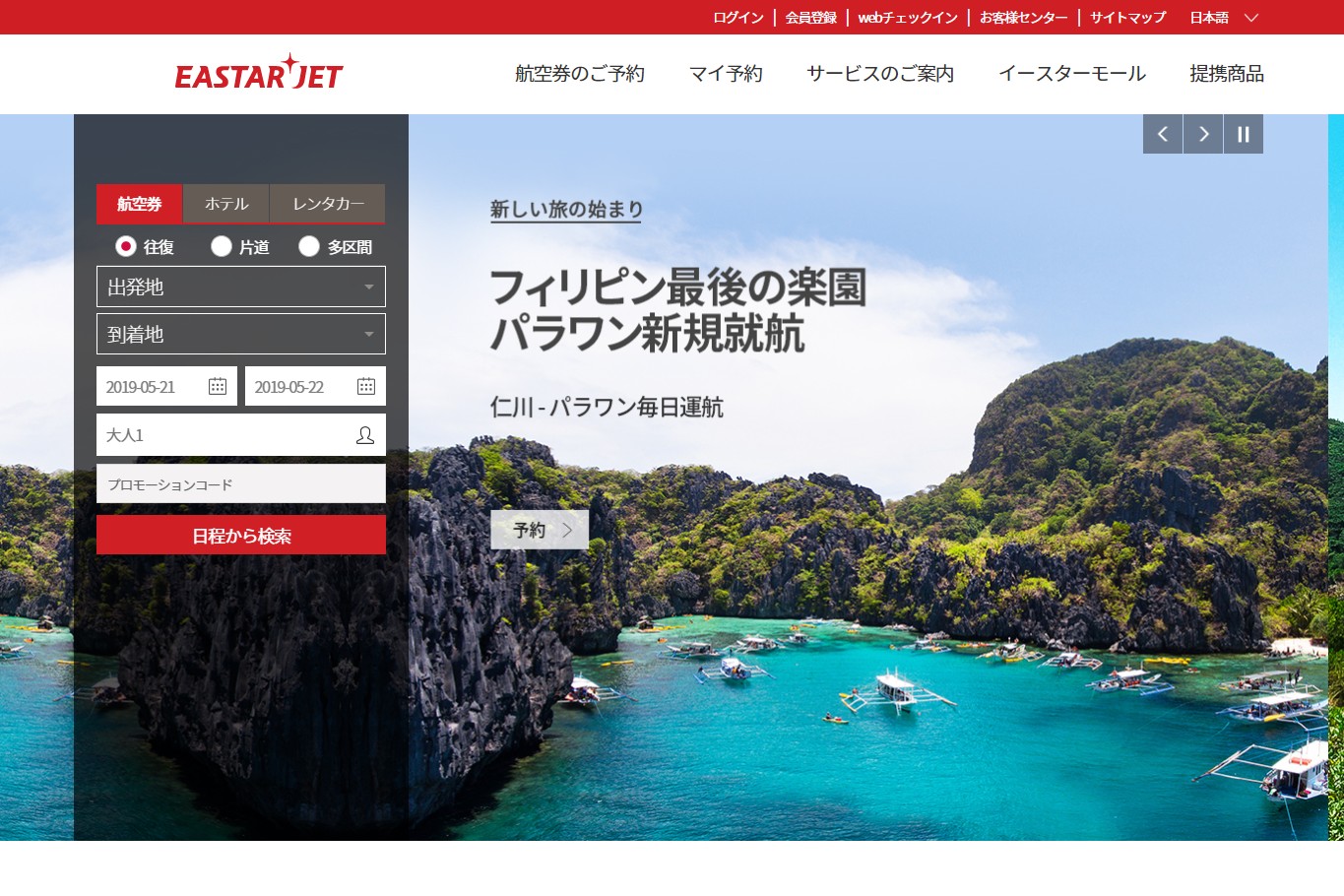Image resolution: width=1344 pixels, height=896 pixels.
Task: Open the お客様センター link
Action: (x=1024, y=18)
